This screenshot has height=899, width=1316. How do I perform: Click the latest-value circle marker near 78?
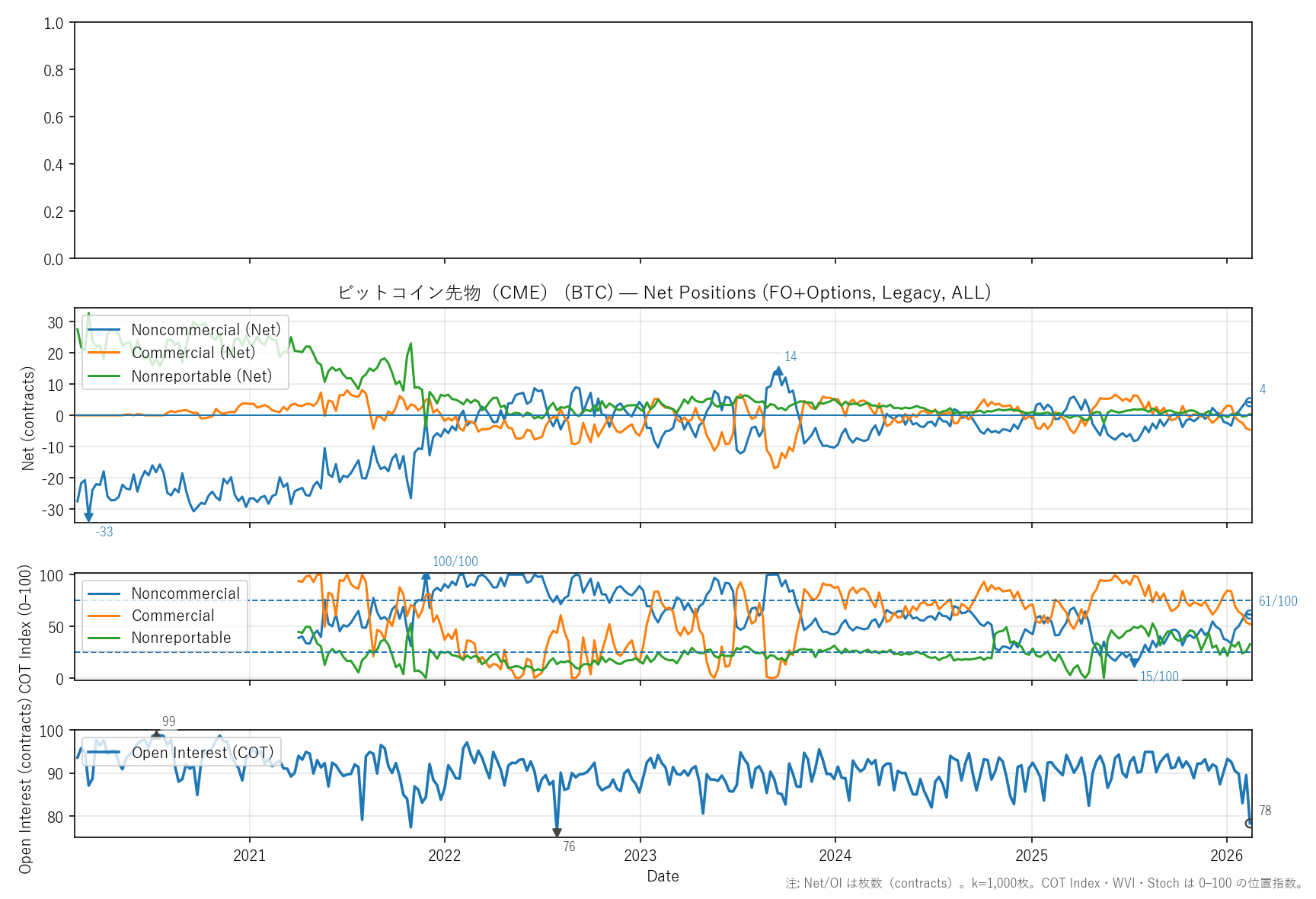coord(1249,824)
